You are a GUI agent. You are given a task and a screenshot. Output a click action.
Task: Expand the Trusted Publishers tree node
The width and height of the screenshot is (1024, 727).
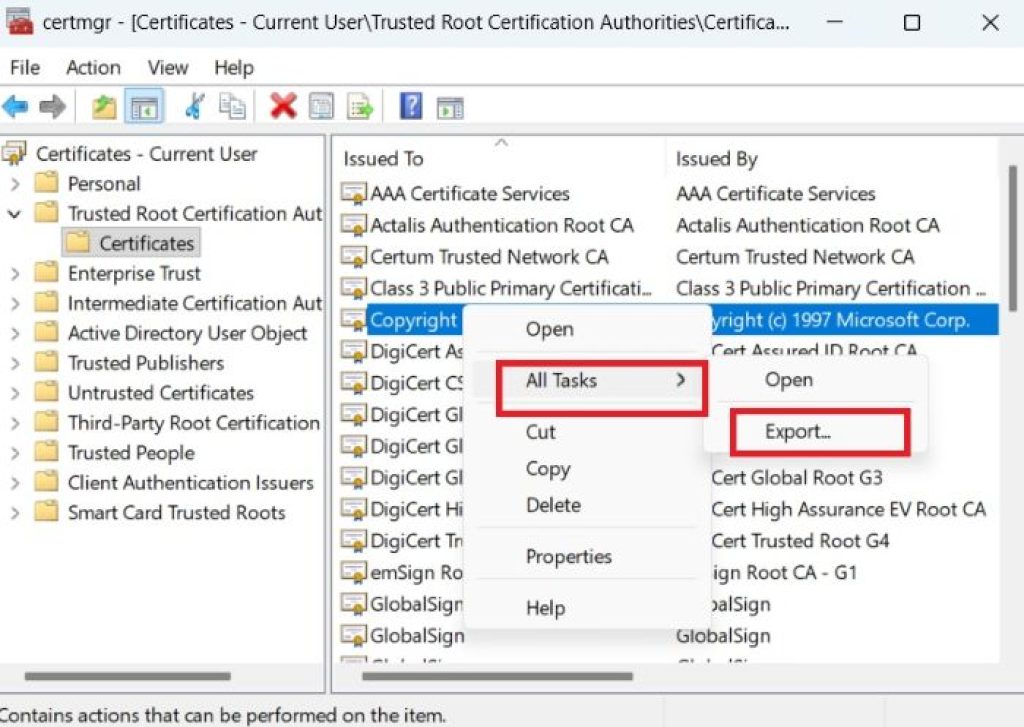click(x=15, y=363)
